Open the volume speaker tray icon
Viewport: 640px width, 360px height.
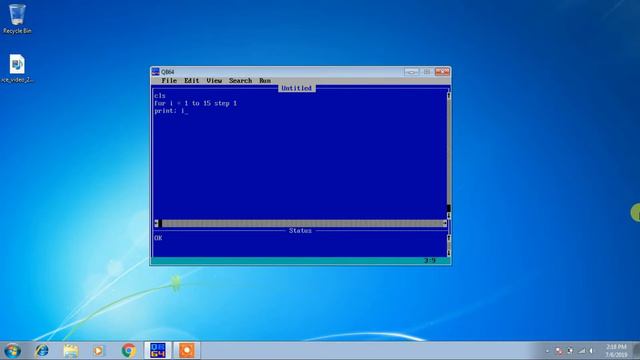click(591, 351)
